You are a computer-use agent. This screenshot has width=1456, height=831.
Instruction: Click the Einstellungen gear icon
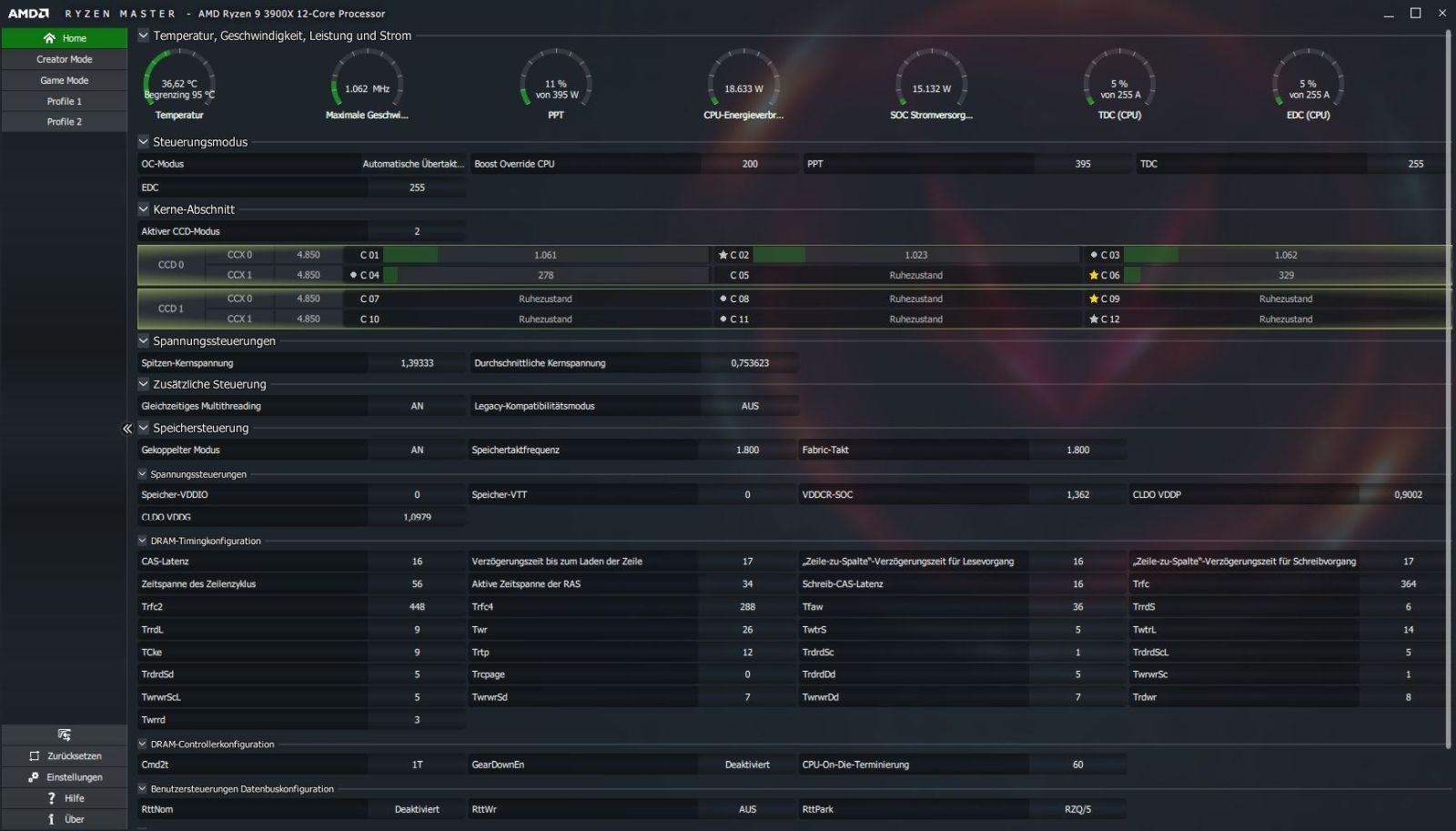point(34,777)
